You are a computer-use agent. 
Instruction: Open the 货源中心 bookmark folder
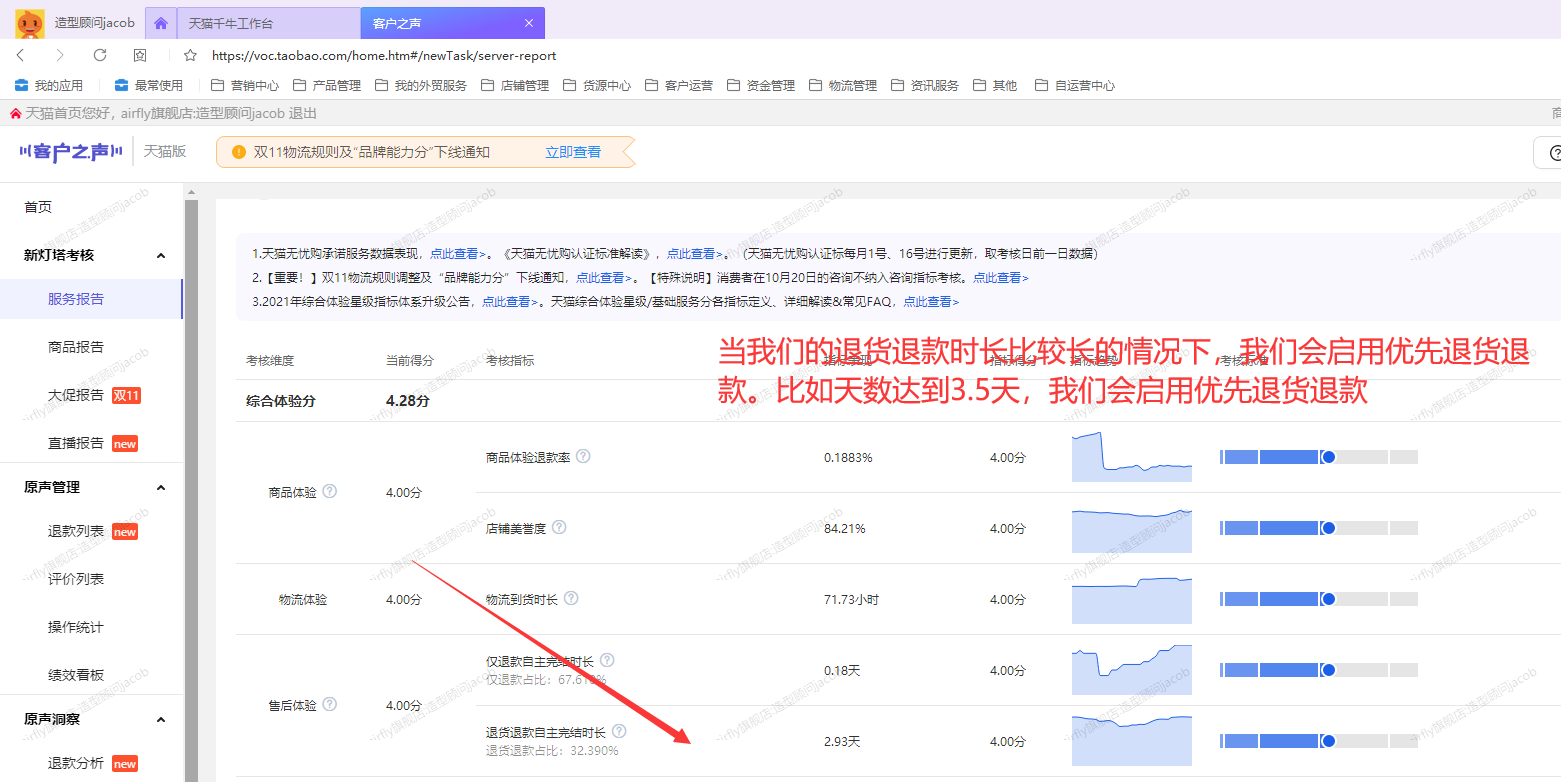[x=596, y=85]
